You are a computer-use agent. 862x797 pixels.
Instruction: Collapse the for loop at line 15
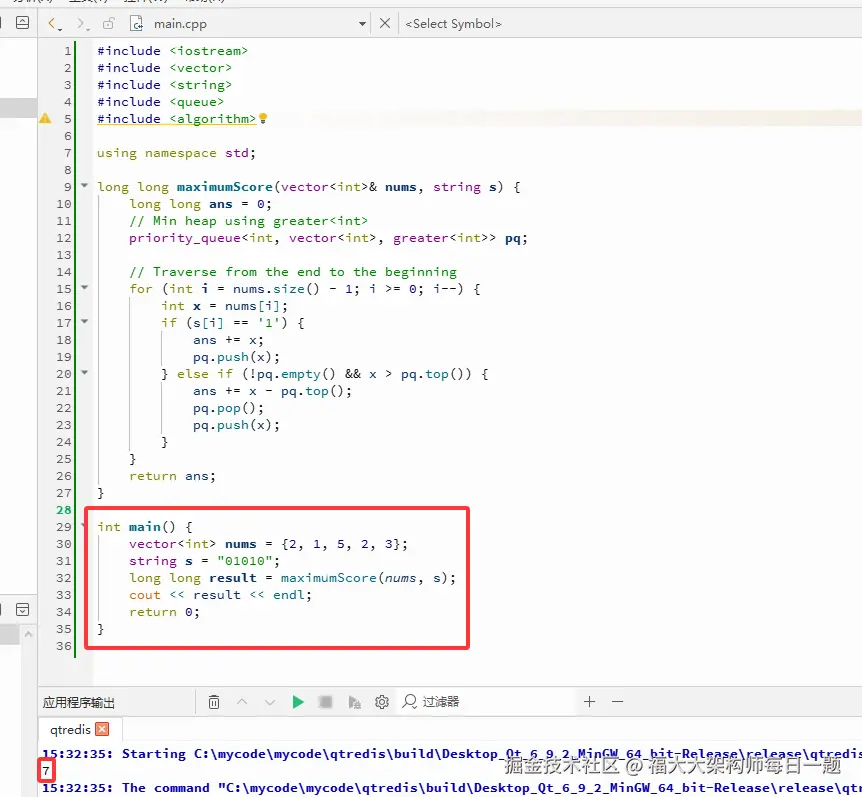click(85, 287)
